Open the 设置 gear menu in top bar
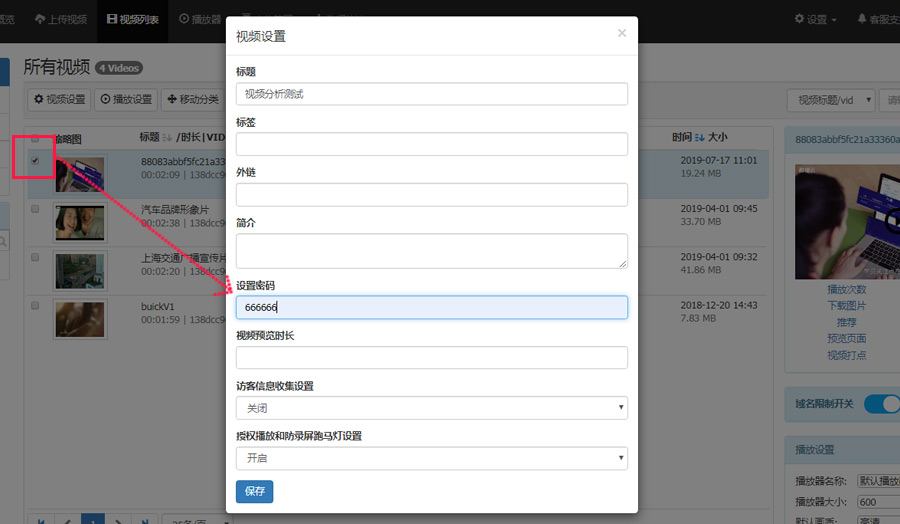Image resolution: width=900 pixels, height=524 pixels. tap(815, 19)
